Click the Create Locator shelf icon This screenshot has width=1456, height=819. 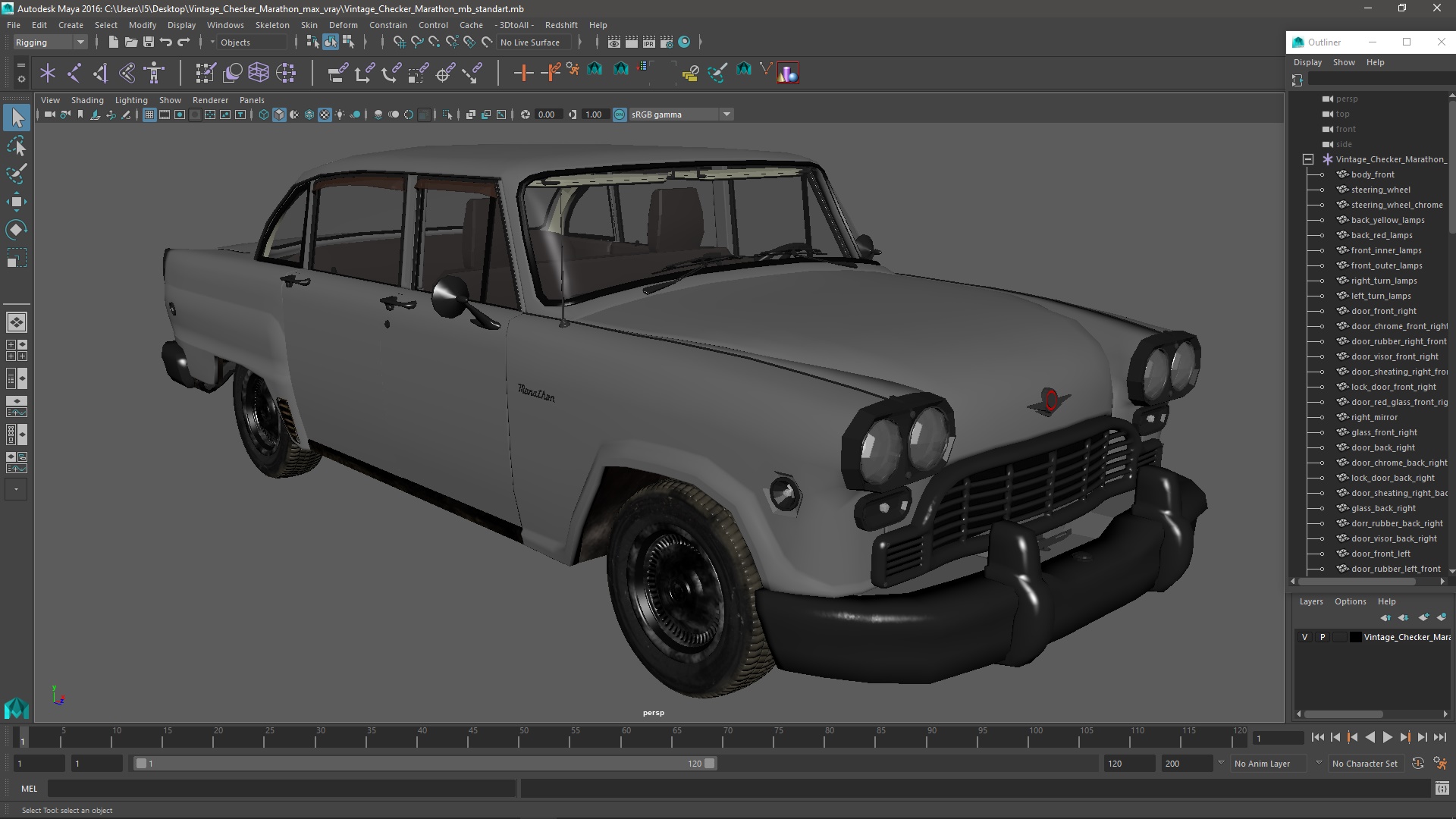[48, 73]
